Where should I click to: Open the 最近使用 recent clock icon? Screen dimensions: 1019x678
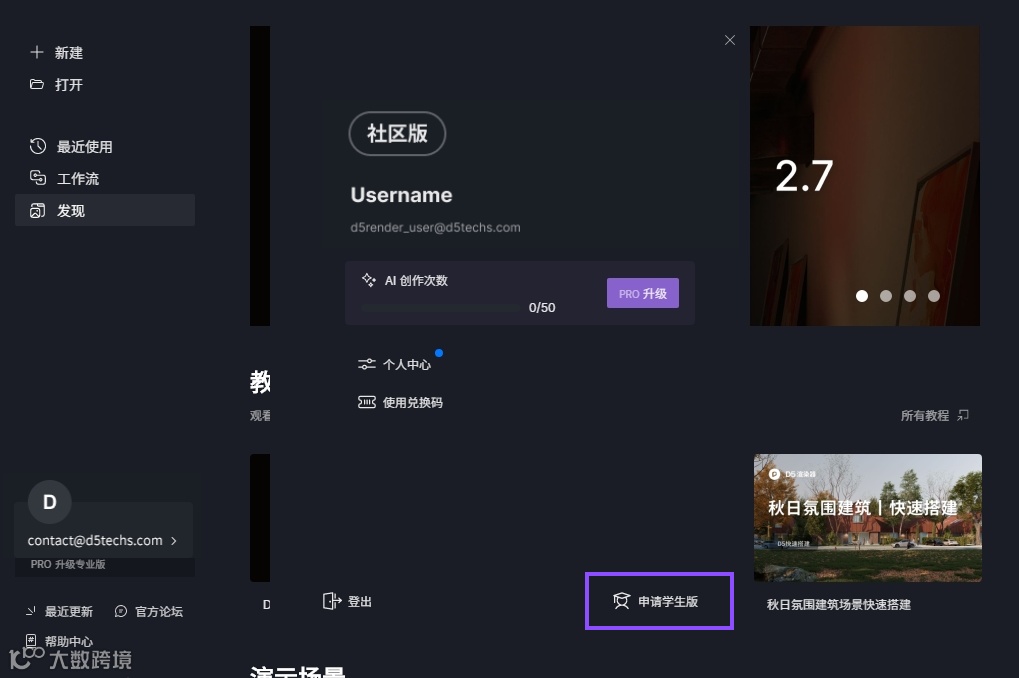point(38,146)
